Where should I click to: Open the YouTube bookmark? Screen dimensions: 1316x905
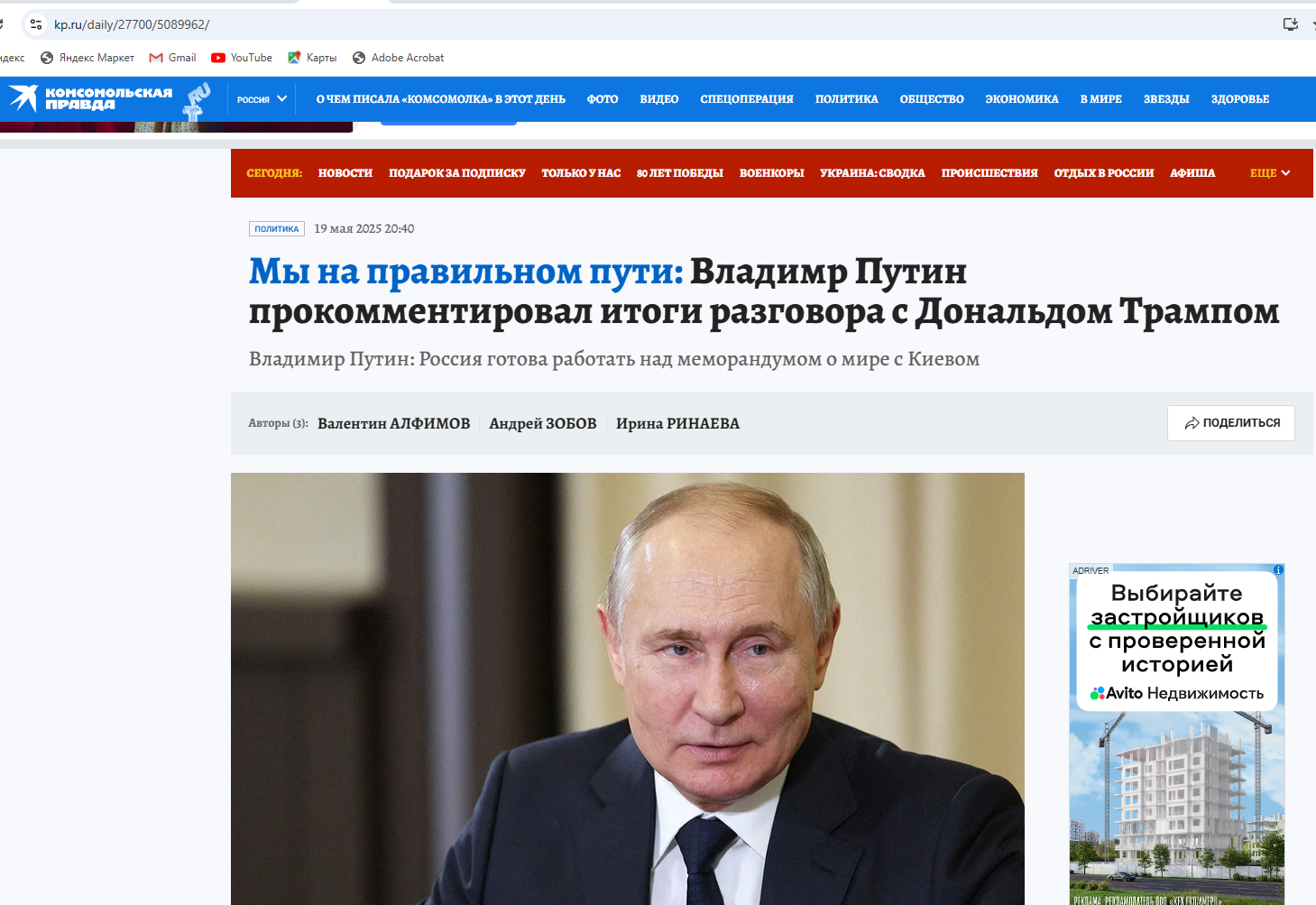[x=242, y=58]
